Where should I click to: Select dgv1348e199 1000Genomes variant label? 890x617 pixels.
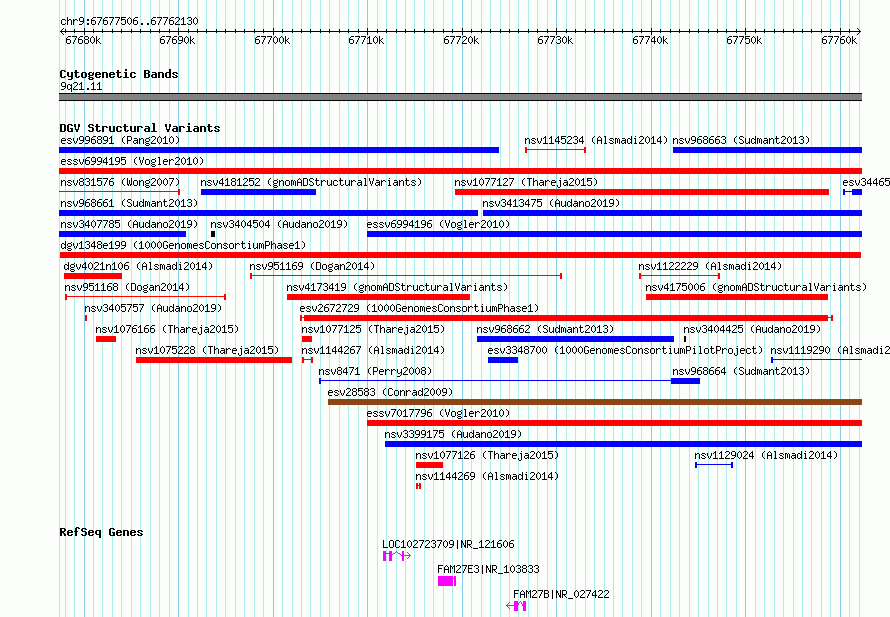(183, 245)
